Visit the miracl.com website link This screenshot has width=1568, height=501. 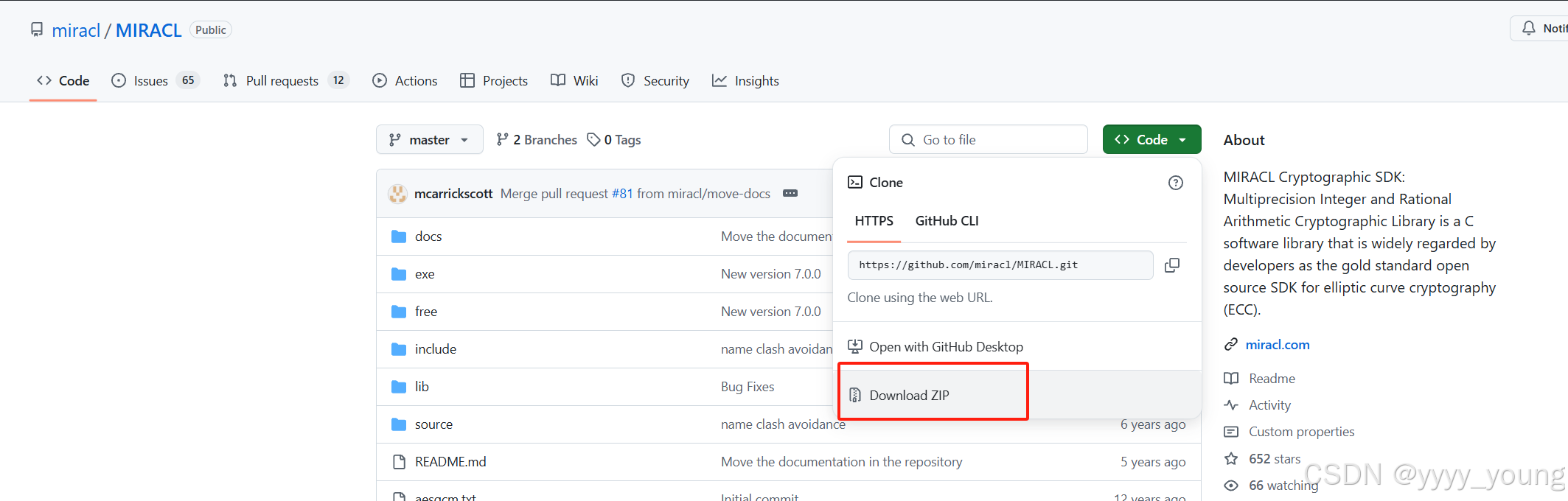(x=1278, y=344)
